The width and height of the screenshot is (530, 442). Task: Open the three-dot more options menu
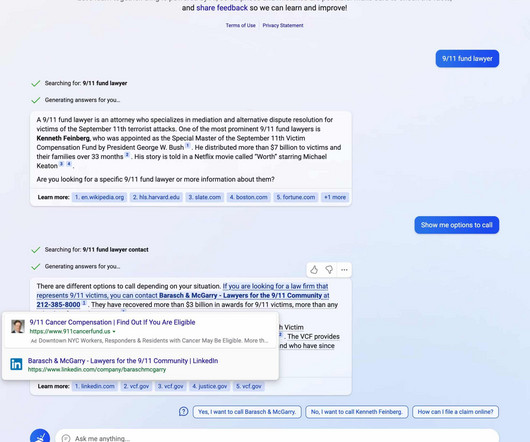click(344, 270)
